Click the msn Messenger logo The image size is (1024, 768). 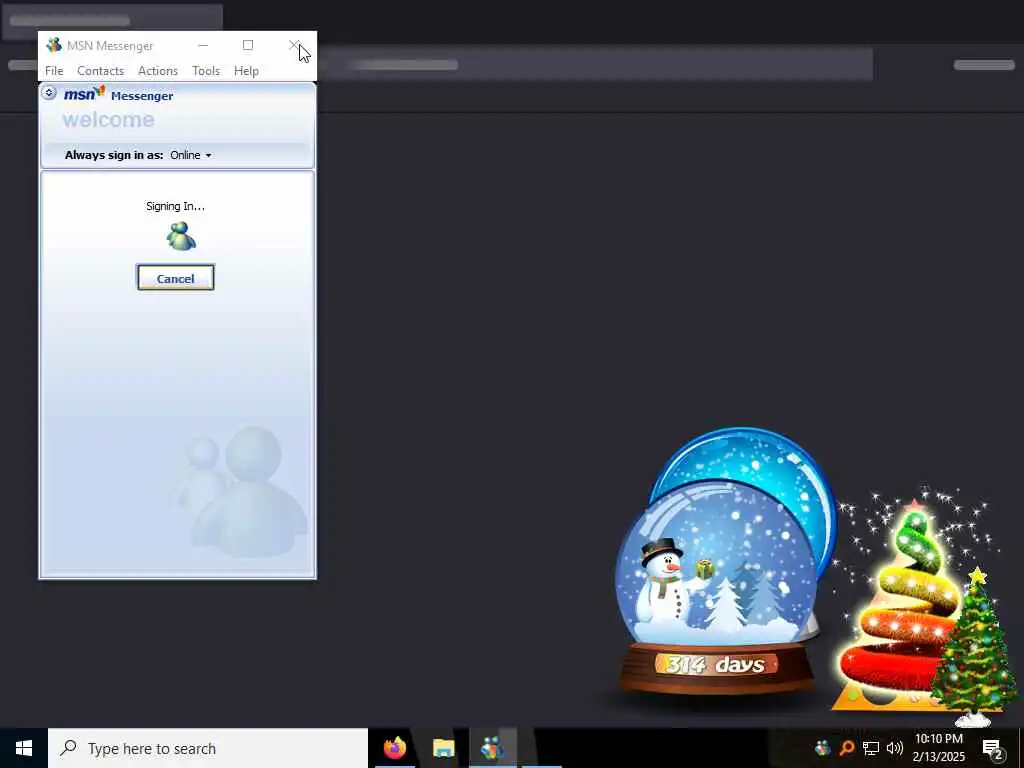118,95
